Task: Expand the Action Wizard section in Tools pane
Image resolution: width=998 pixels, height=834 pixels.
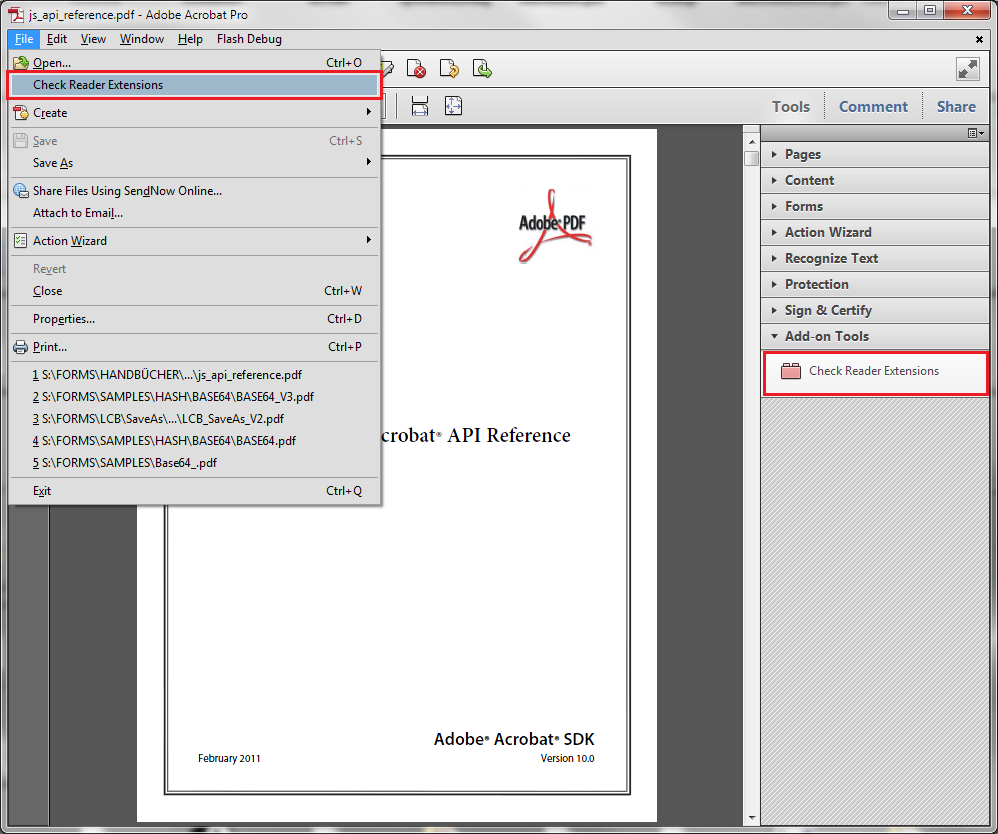Action: pyautogui.click(x=875, y=233)
